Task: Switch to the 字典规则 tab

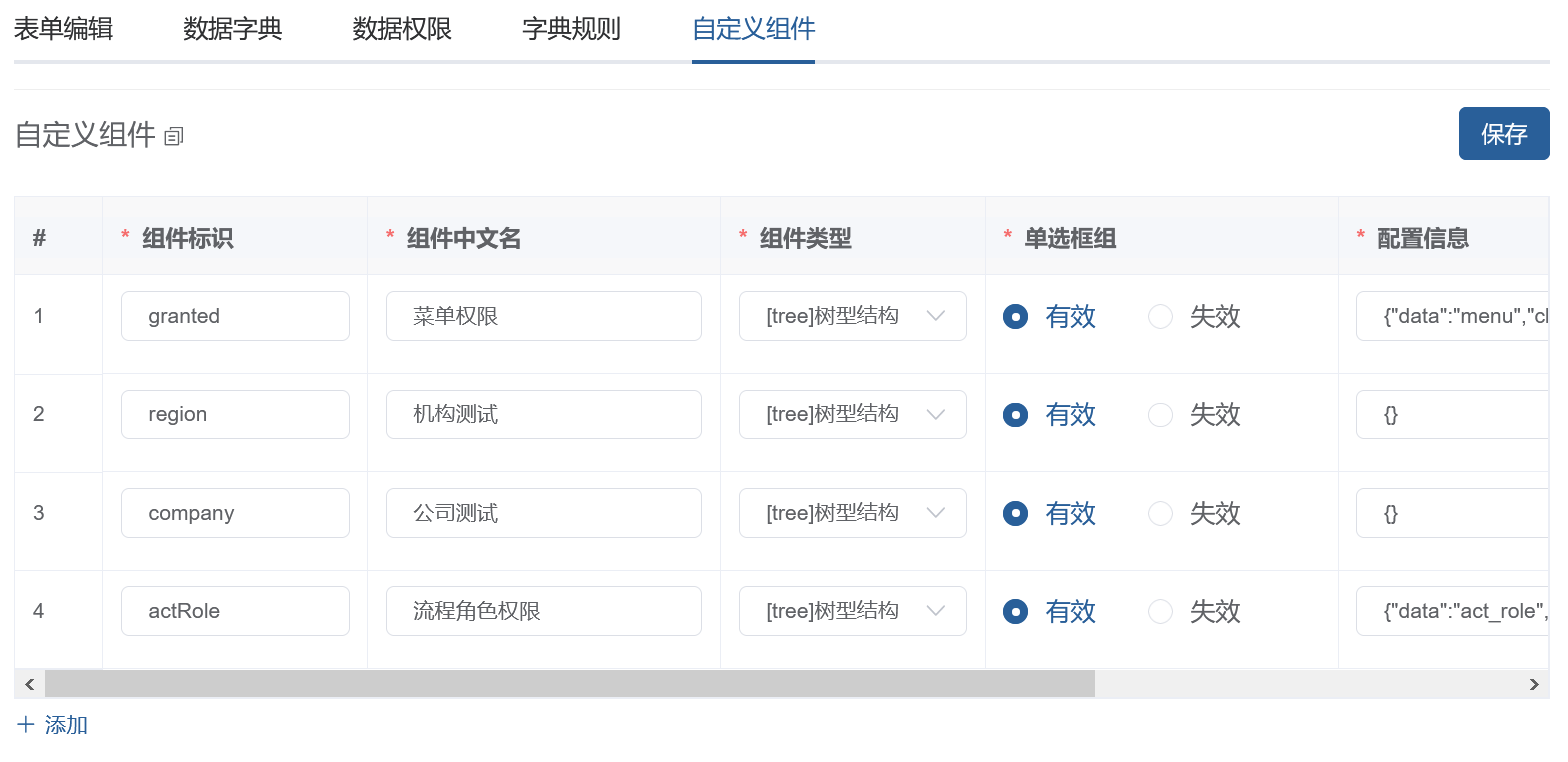Action: [571, 29]
